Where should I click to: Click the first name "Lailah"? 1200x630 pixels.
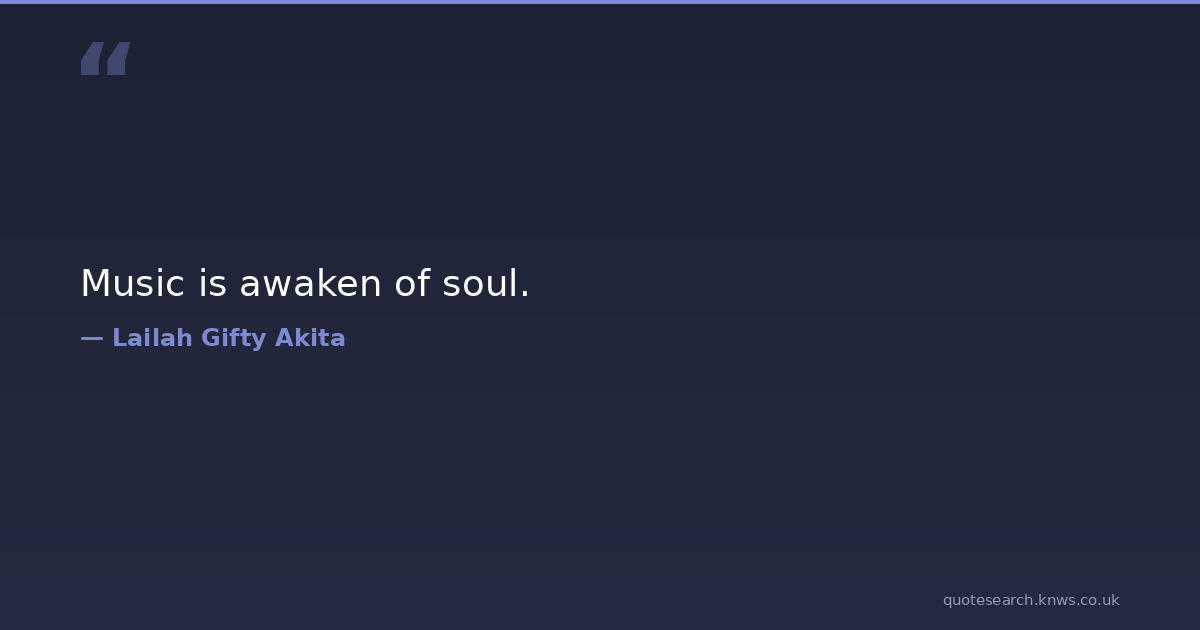151,338
